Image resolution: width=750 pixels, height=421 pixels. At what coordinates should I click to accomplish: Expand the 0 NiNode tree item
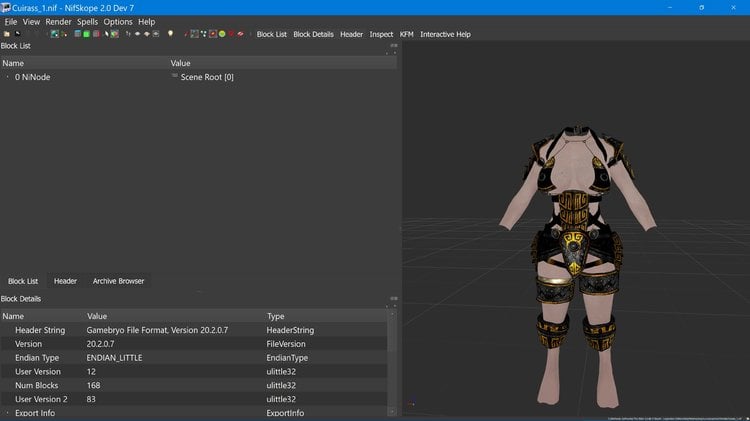tap(7, 77)
